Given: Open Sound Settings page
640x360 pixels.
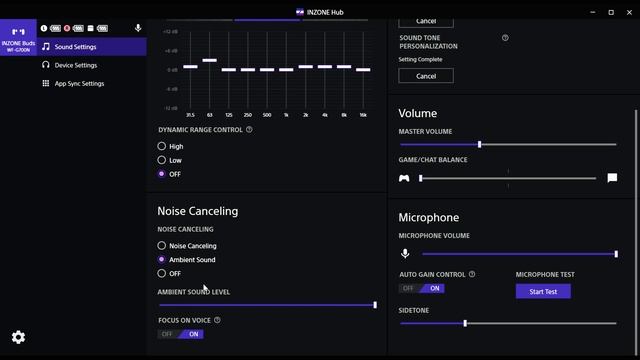Looking at the screenshot, I should pos(91,47).
